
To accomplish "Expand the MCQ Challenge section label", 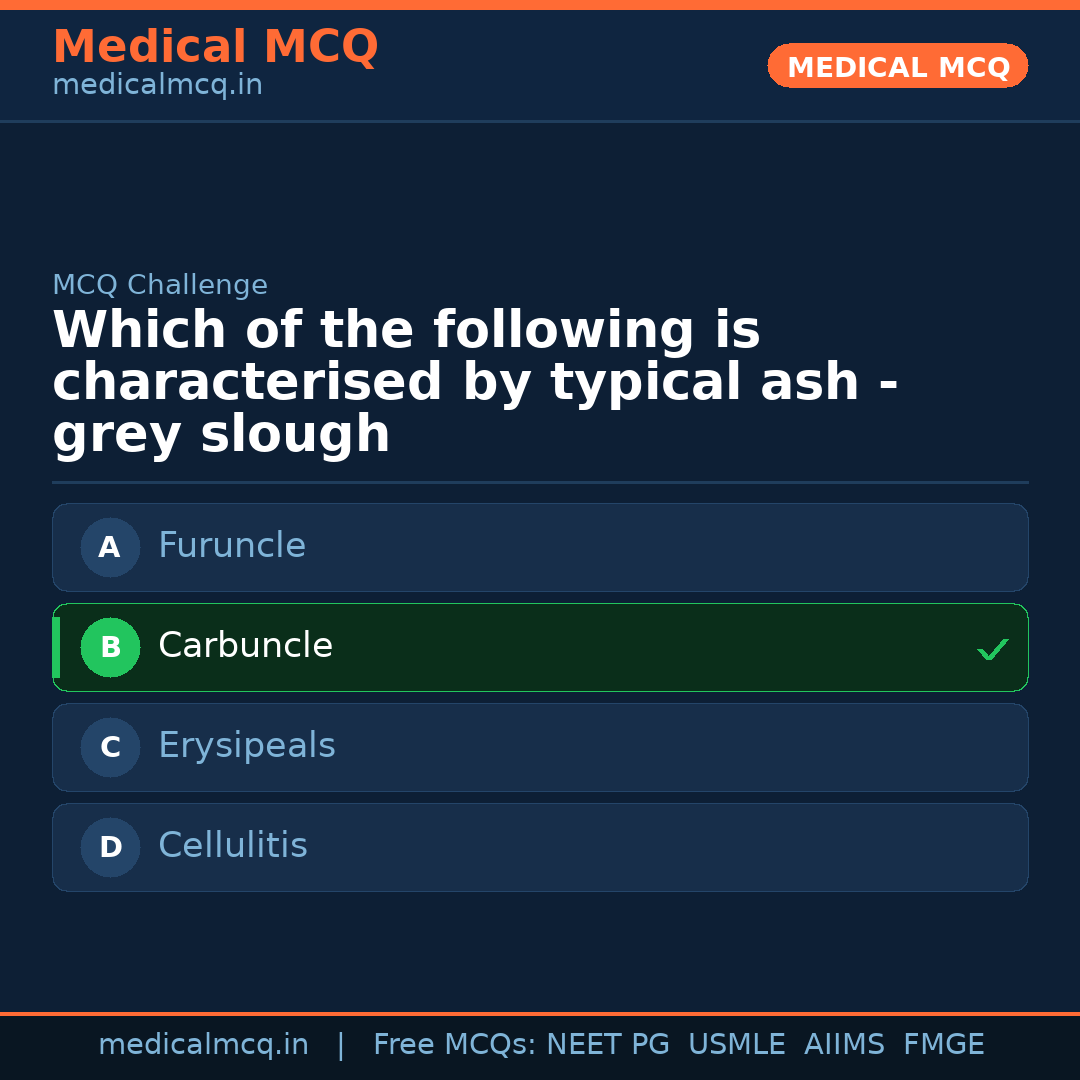I will [160, 285].
